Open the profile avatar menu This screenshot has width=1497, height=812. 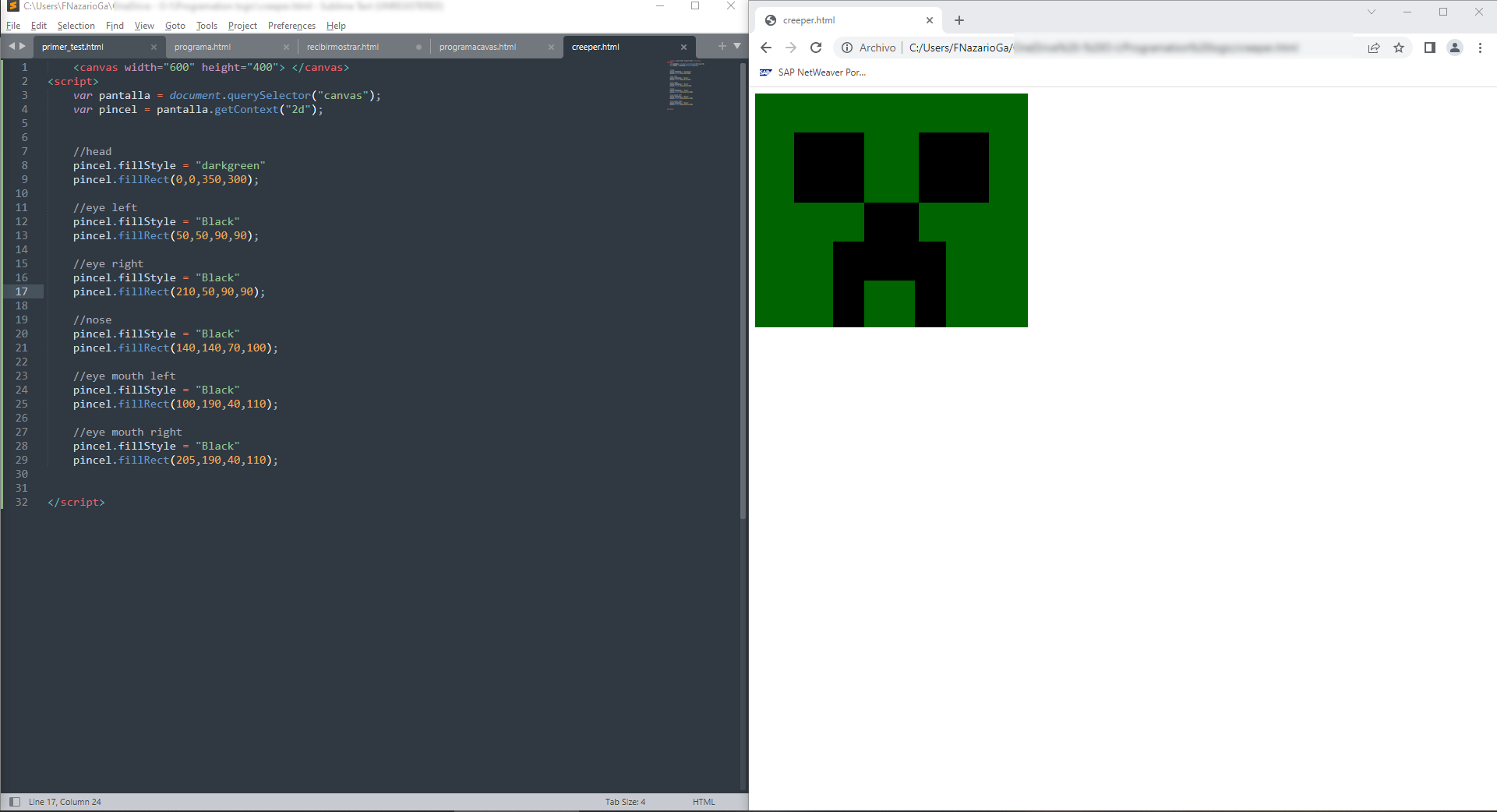pos(1455,48)
